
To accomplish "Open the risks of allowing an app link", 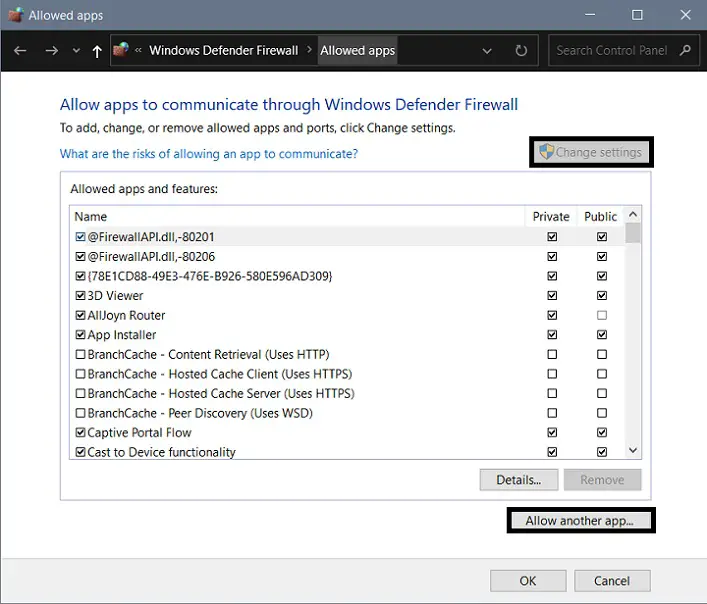I will tap(209, 154).
